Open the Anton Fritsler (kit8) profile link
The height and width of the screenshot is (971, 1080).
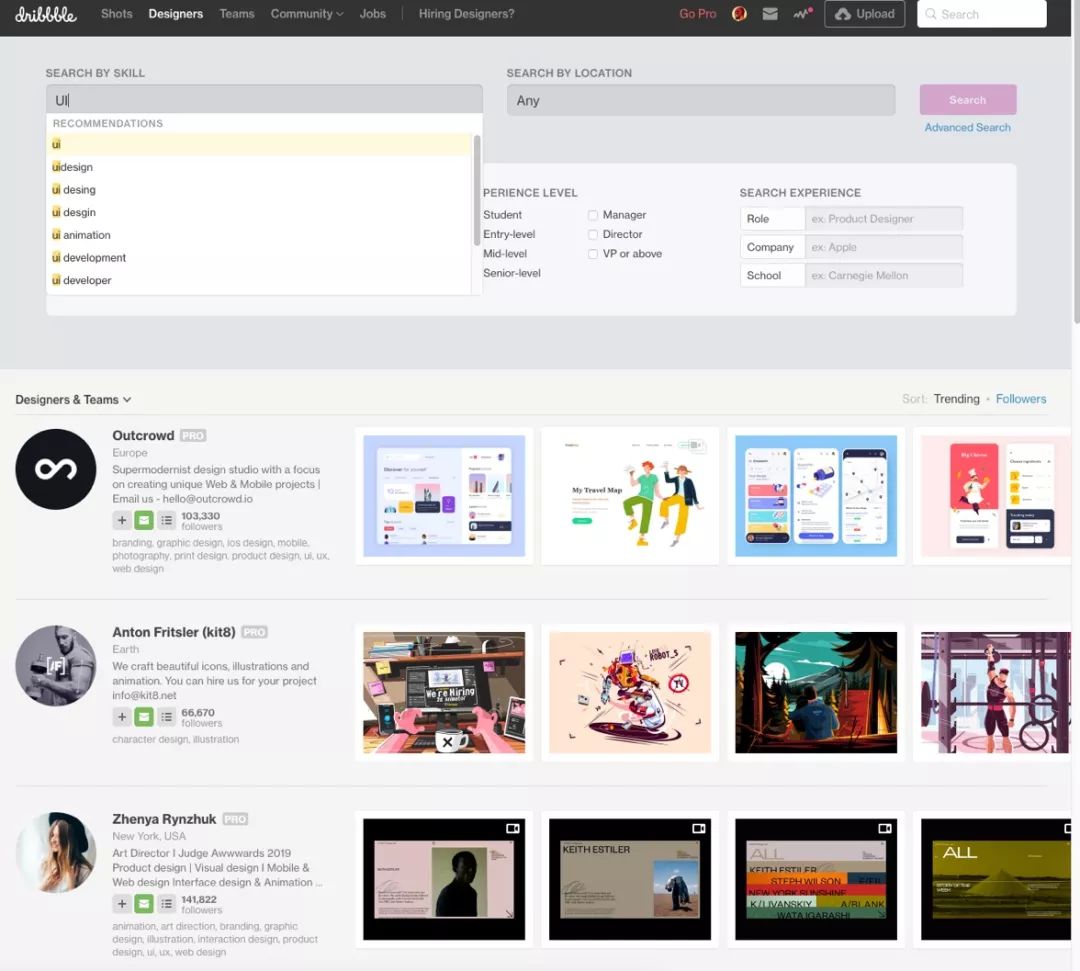point(174,632)
